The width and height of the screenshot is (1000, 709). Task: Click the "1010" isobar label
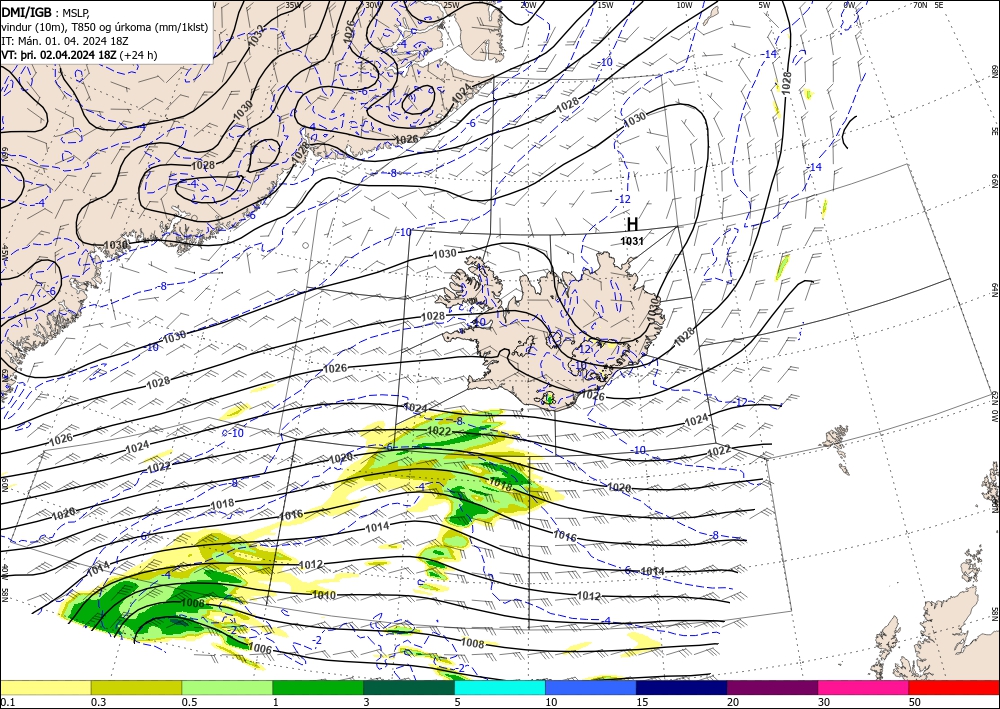[324, 595]
